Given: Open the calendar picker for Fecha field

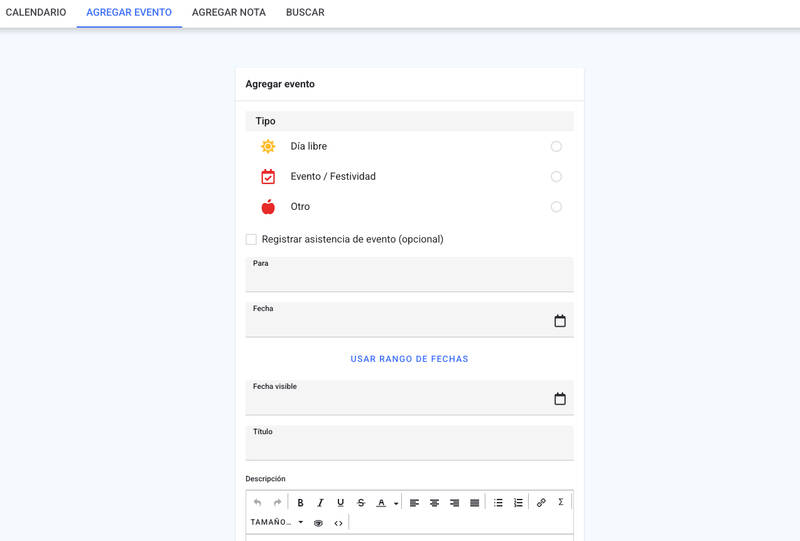Looking at the screenshot, I should tap(560, 321).
